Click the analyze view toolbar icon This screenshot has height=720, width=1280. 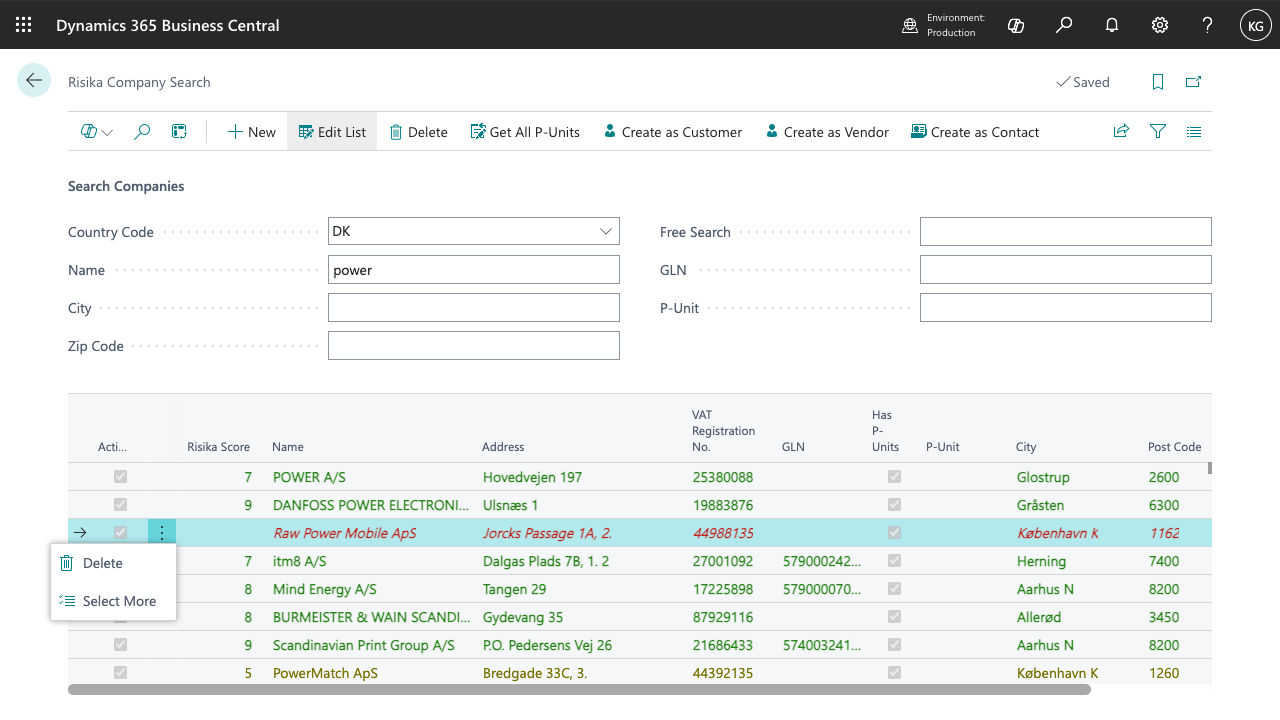coord(179,132)
